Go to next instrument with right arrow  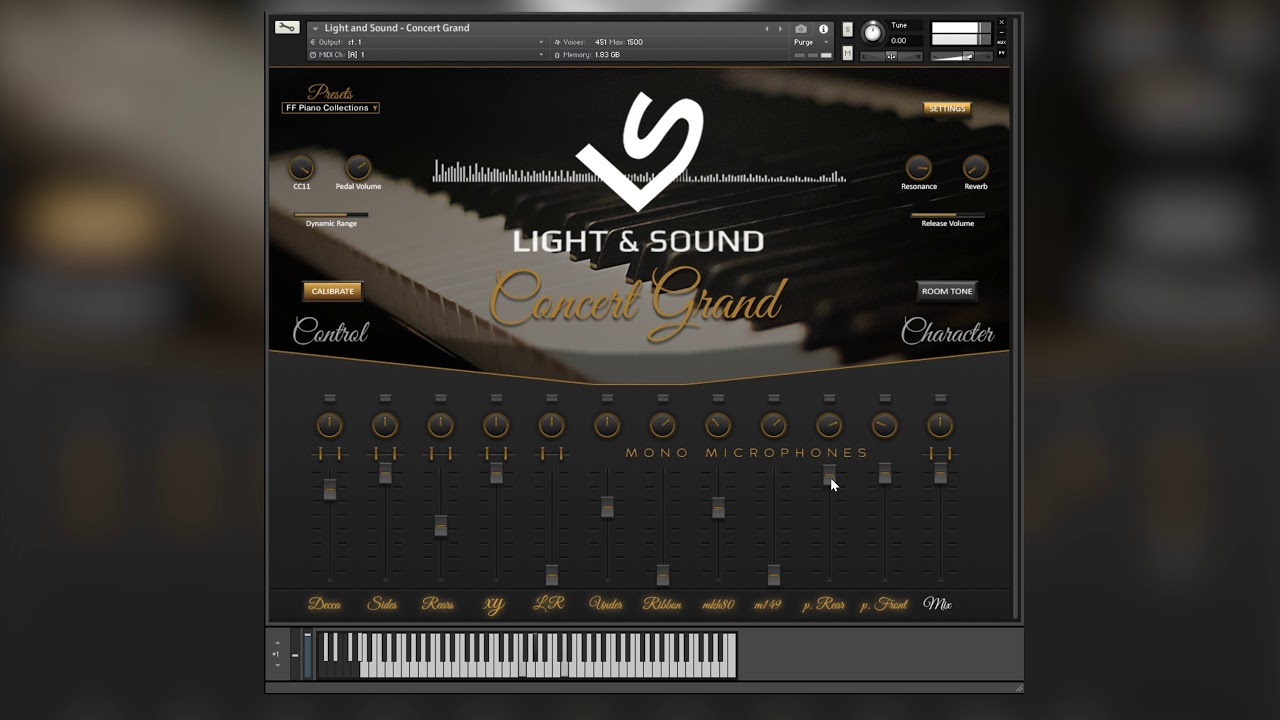tap(781, 29)
